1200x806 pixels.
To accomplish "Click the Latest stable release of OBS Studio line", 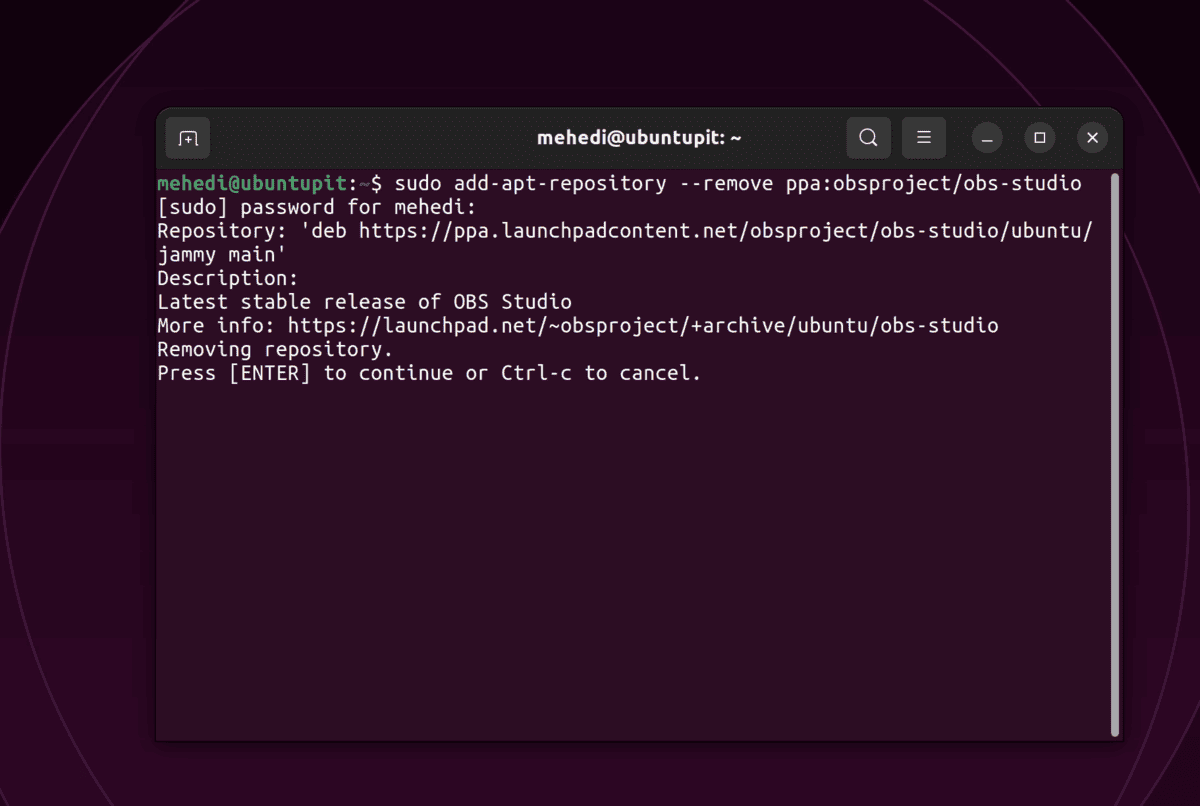I will click(364, 302).
